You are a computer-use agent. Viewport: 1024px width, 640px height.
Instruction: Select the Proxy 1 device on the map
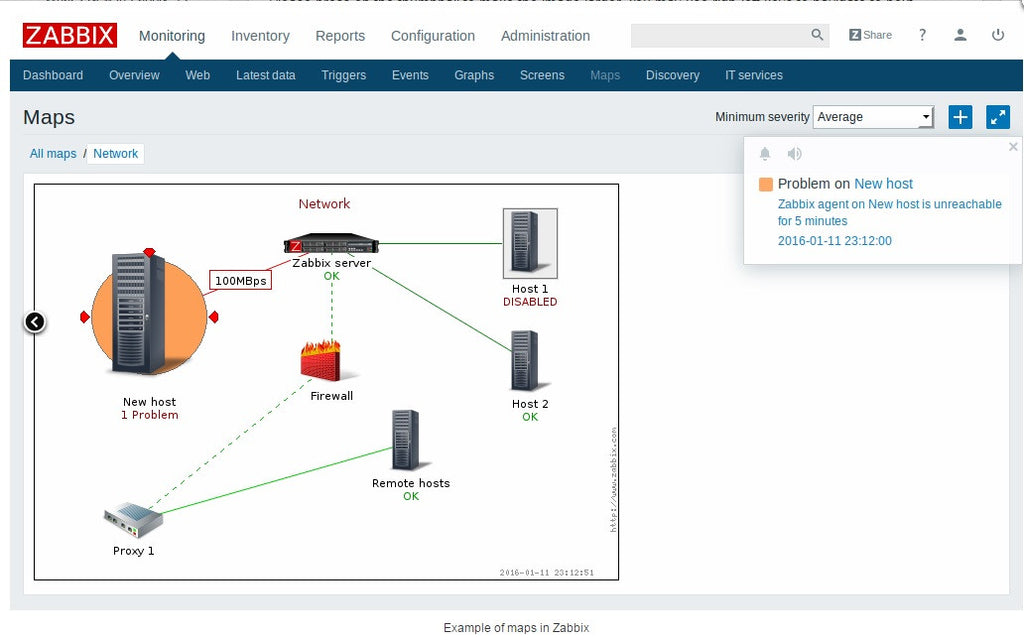click(x=131, y=520)
